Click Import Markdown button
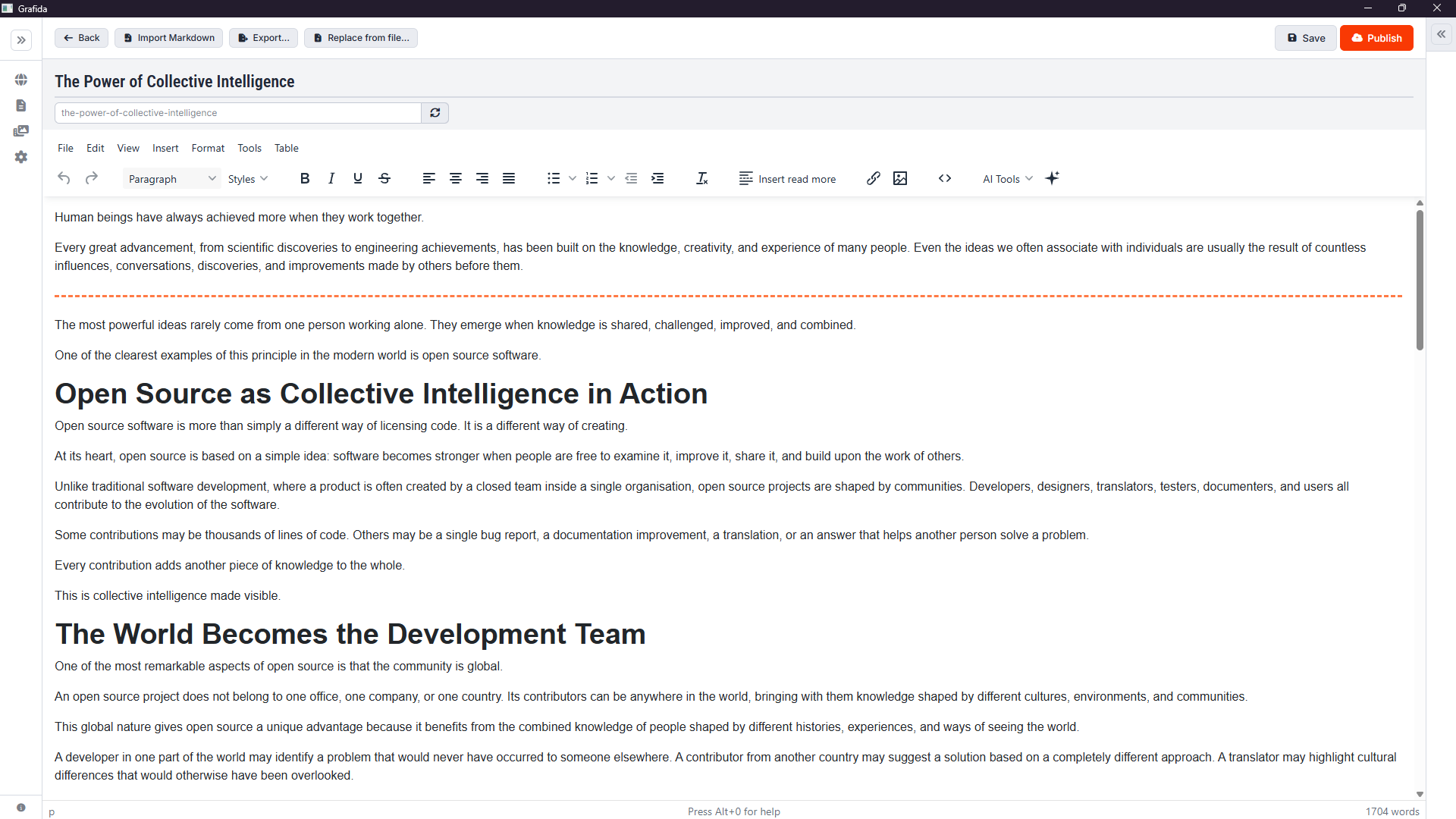Viewport: 1456px width, 819px height. [x=168, y=38]
